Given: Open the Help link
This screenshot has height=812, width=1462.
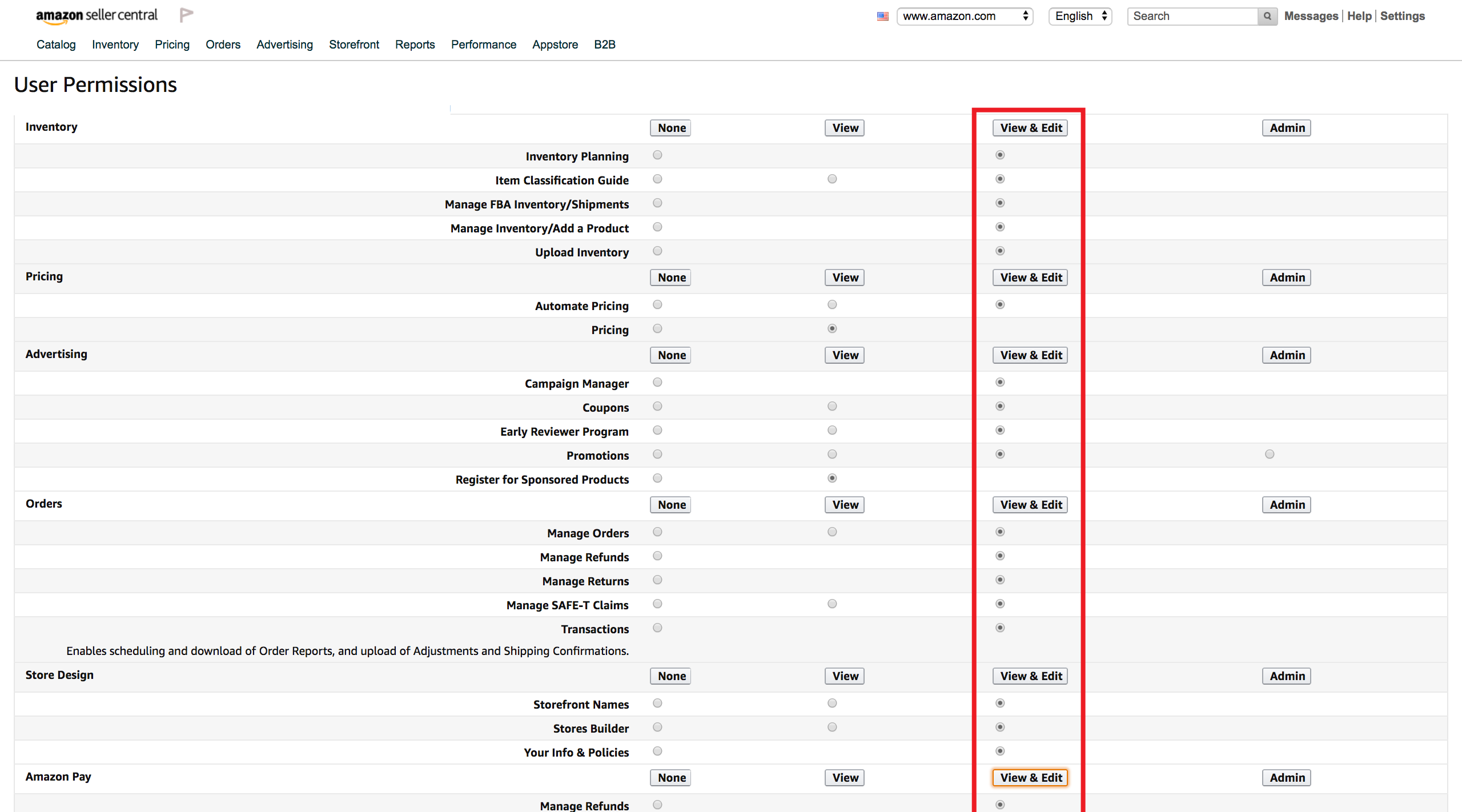Looking at the screenshot, I should [1359, 16].
